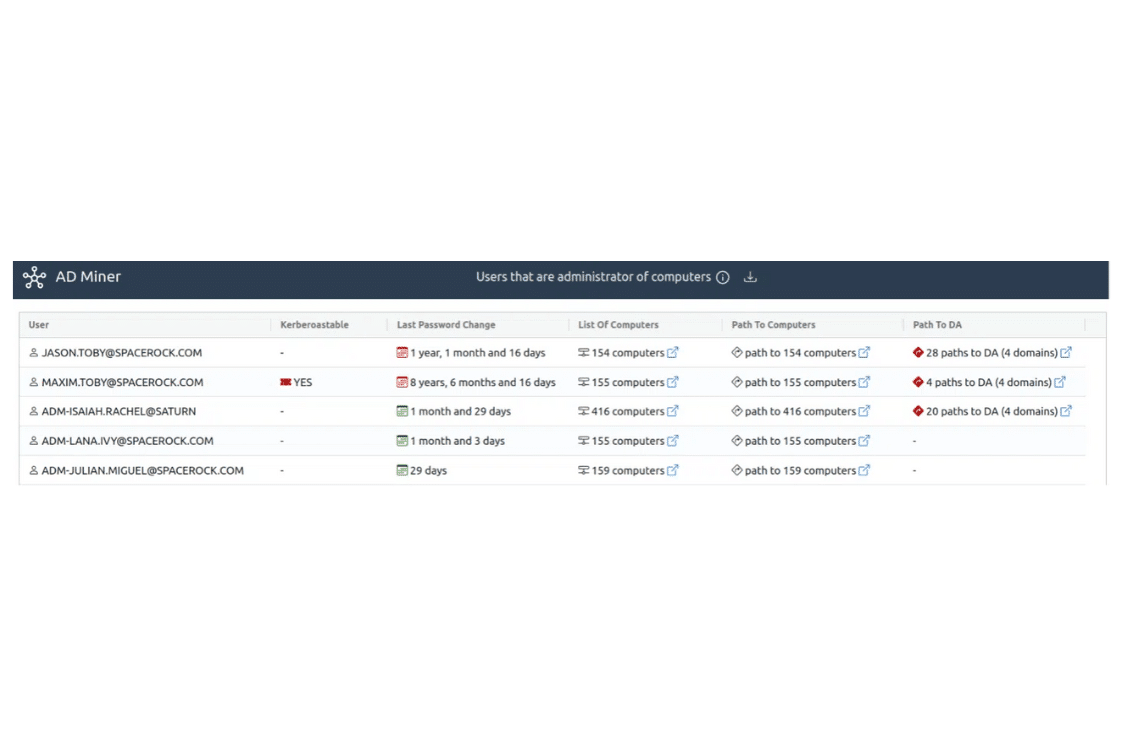Open external link icon for path to 416 computers
Viewport: 1125px width, 750px height.
tap(864, 411)
